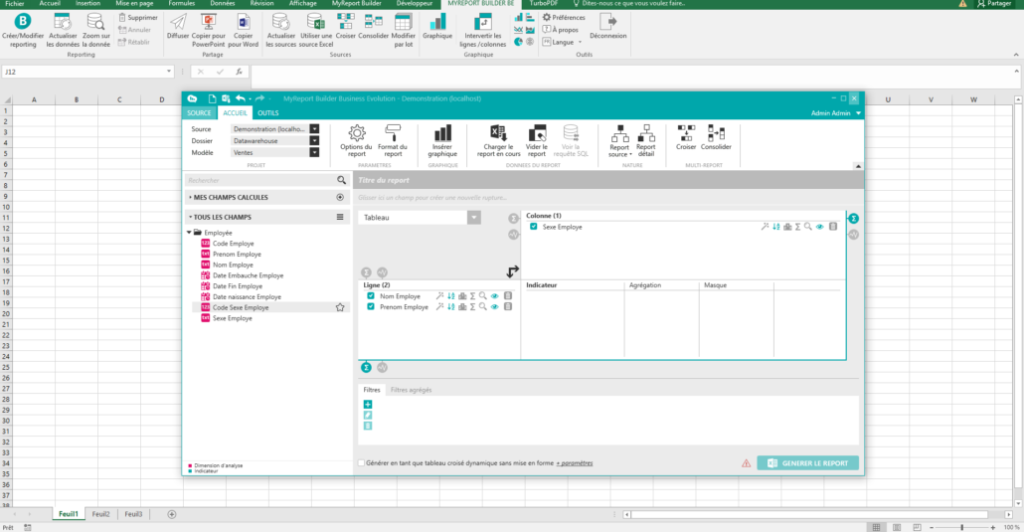Toggle eye visibility for Nom Employe
The width and height of the screenshot is (1024, 532).
(494, 296)
